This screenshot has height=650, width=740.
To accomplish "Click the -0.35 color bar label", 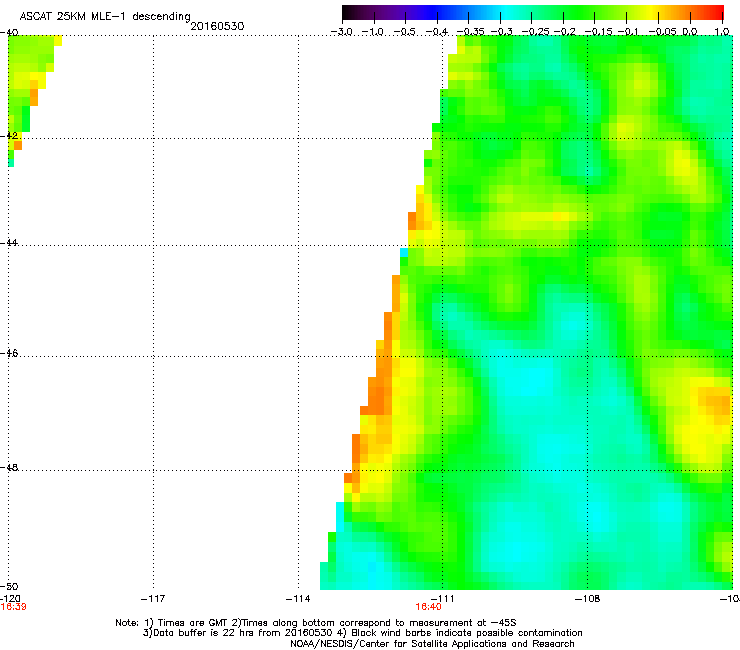I will pos(471,32).
